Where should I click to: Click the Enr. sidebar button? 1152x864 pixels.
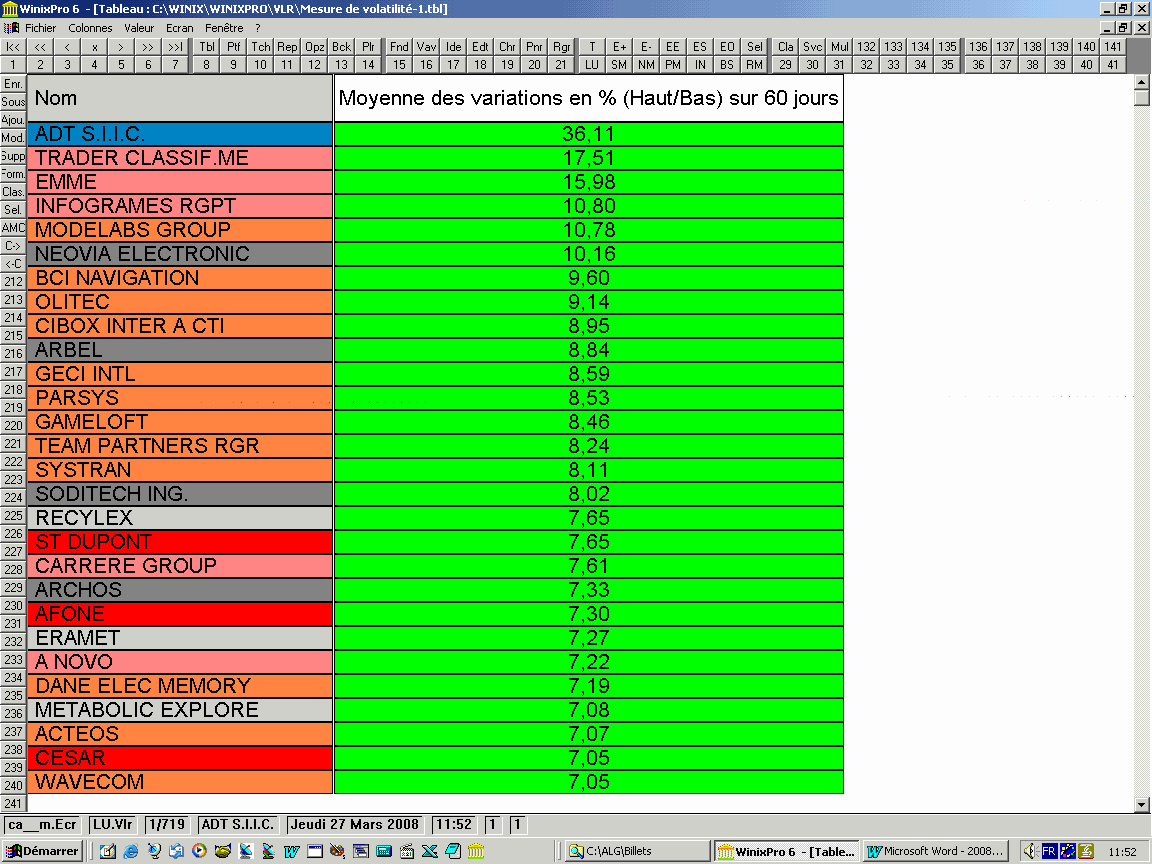pyautogui.click(x=13, y=84)
